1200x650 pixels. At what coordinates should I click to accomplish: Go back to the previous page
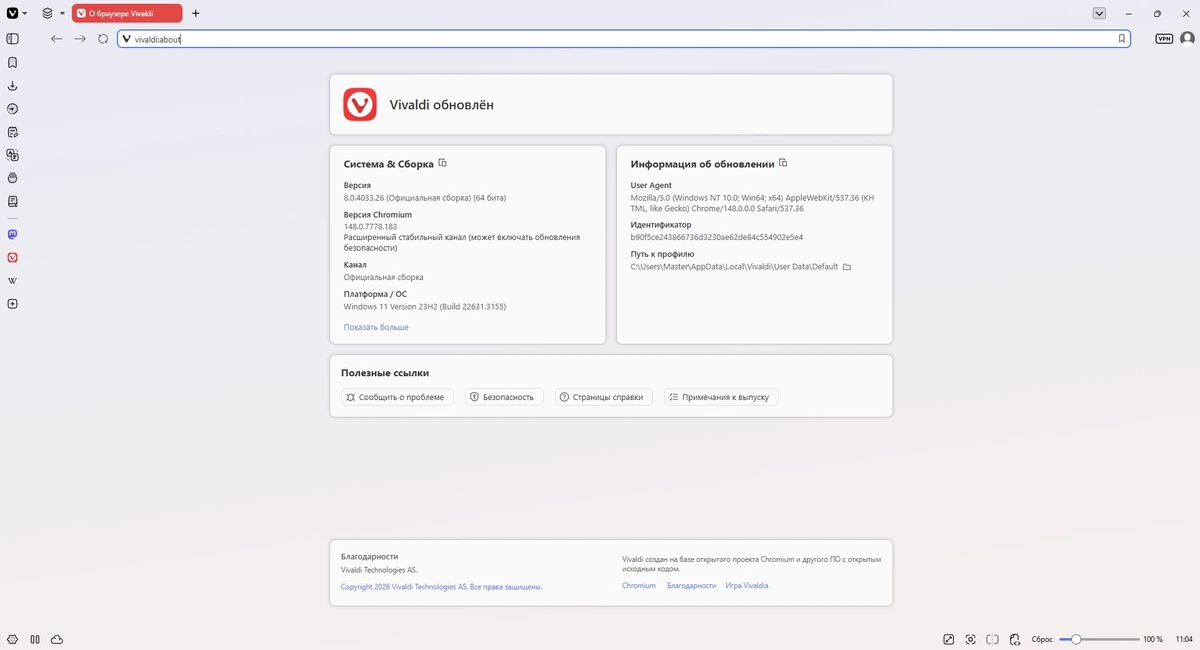coord(57,39)
